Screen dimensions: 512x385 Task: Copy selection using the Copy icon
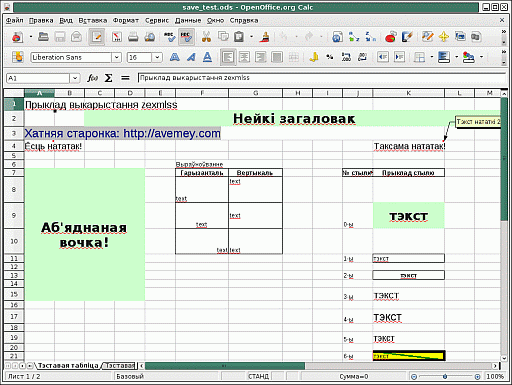223,37
